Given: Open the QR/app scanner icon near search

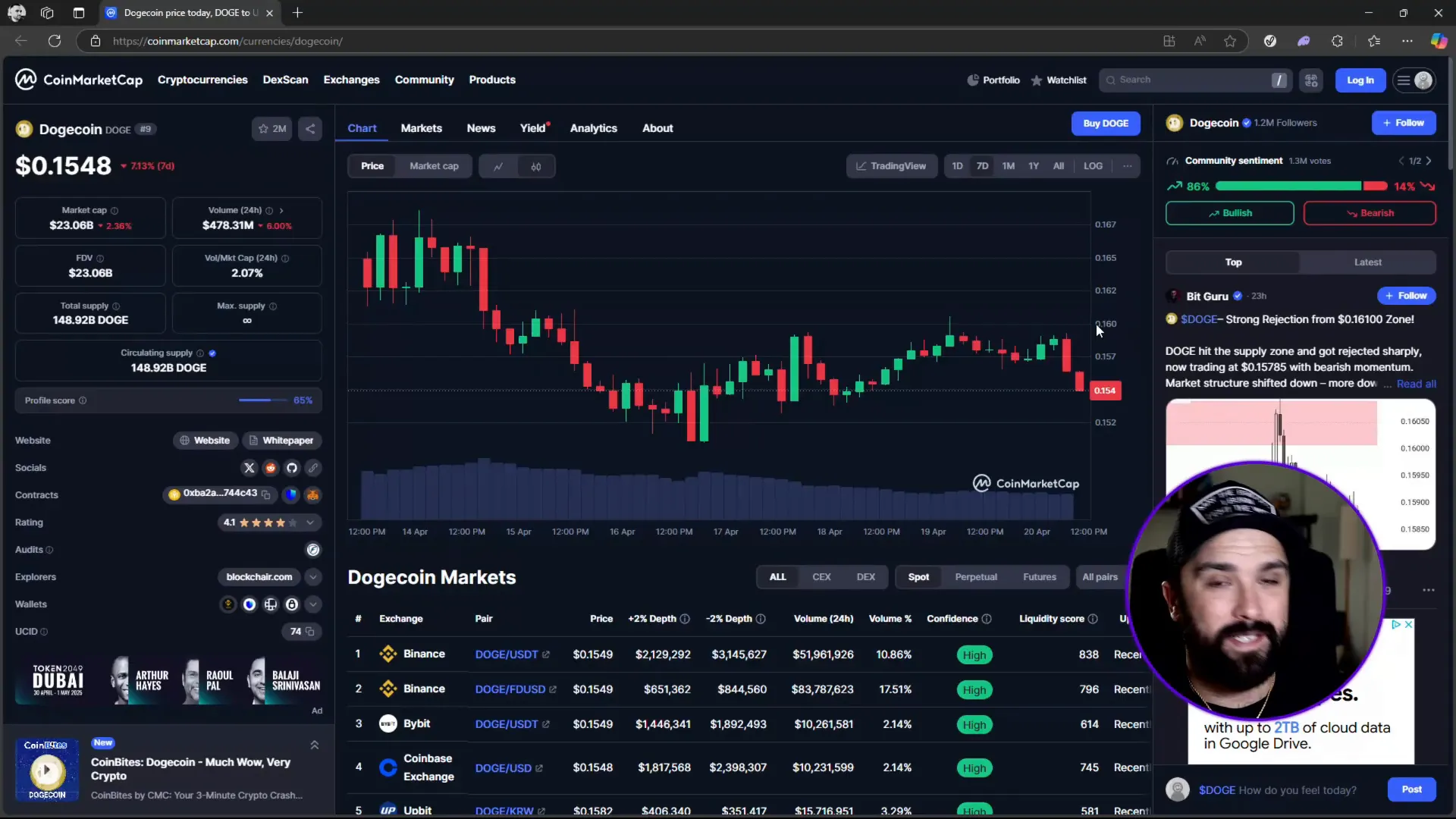Looking at the screenshot, I should pyautogui.click(x=1311, y=80).
